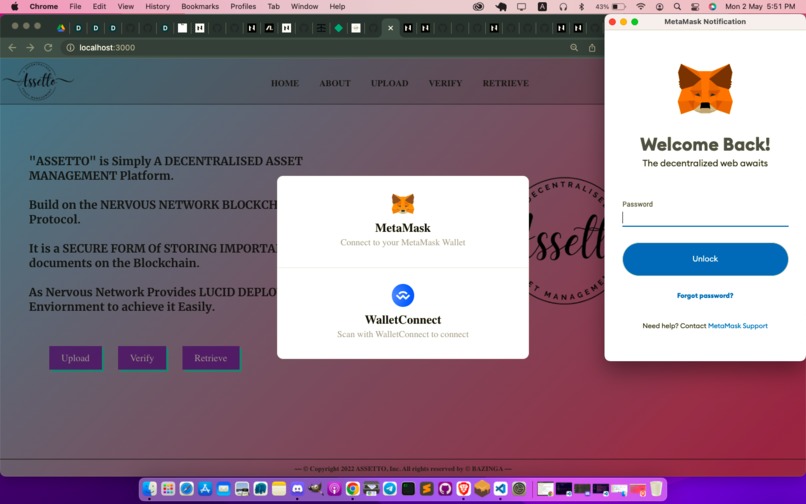Open the Apple menu
Image resolution: width=806 pixels, height=504 pixels.
[14, 6]
